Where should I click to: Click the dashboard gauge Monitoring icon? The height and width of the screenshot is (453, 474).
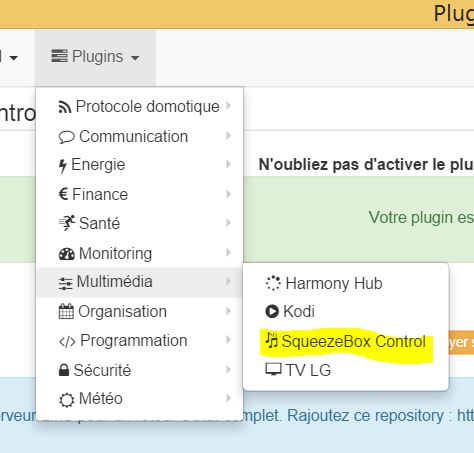pos(67,254)
